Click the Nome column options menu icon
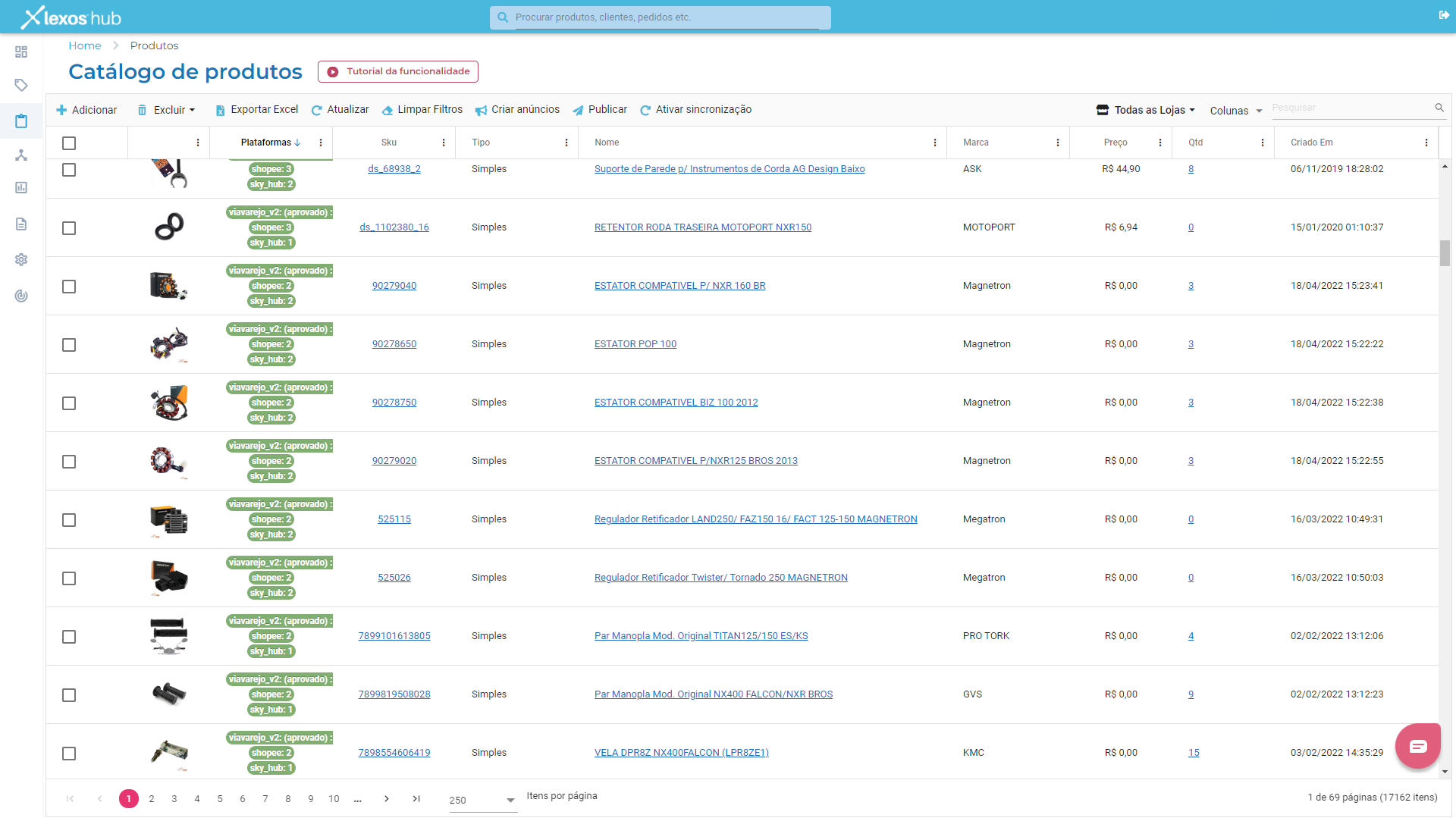 coord(934,143)
